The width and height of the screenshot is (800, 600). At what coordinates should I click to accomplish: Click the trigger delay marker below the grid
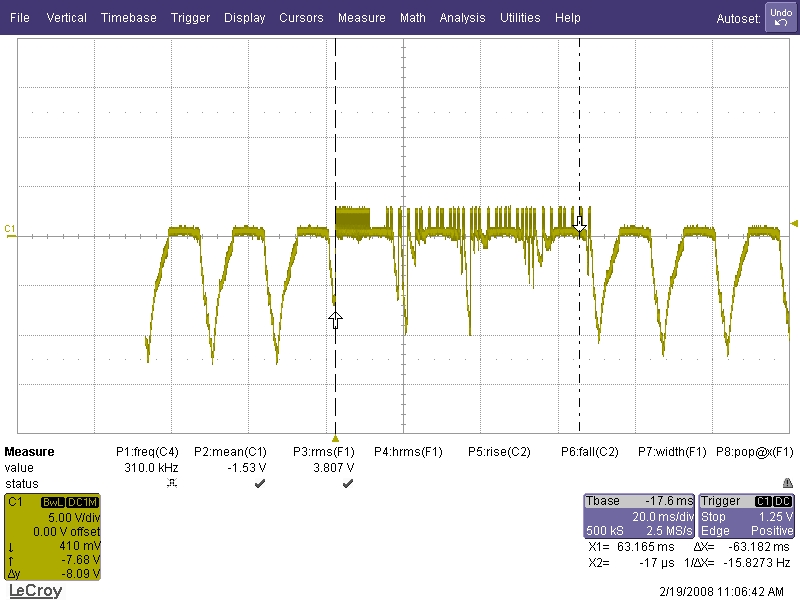[x=336, y=438]
